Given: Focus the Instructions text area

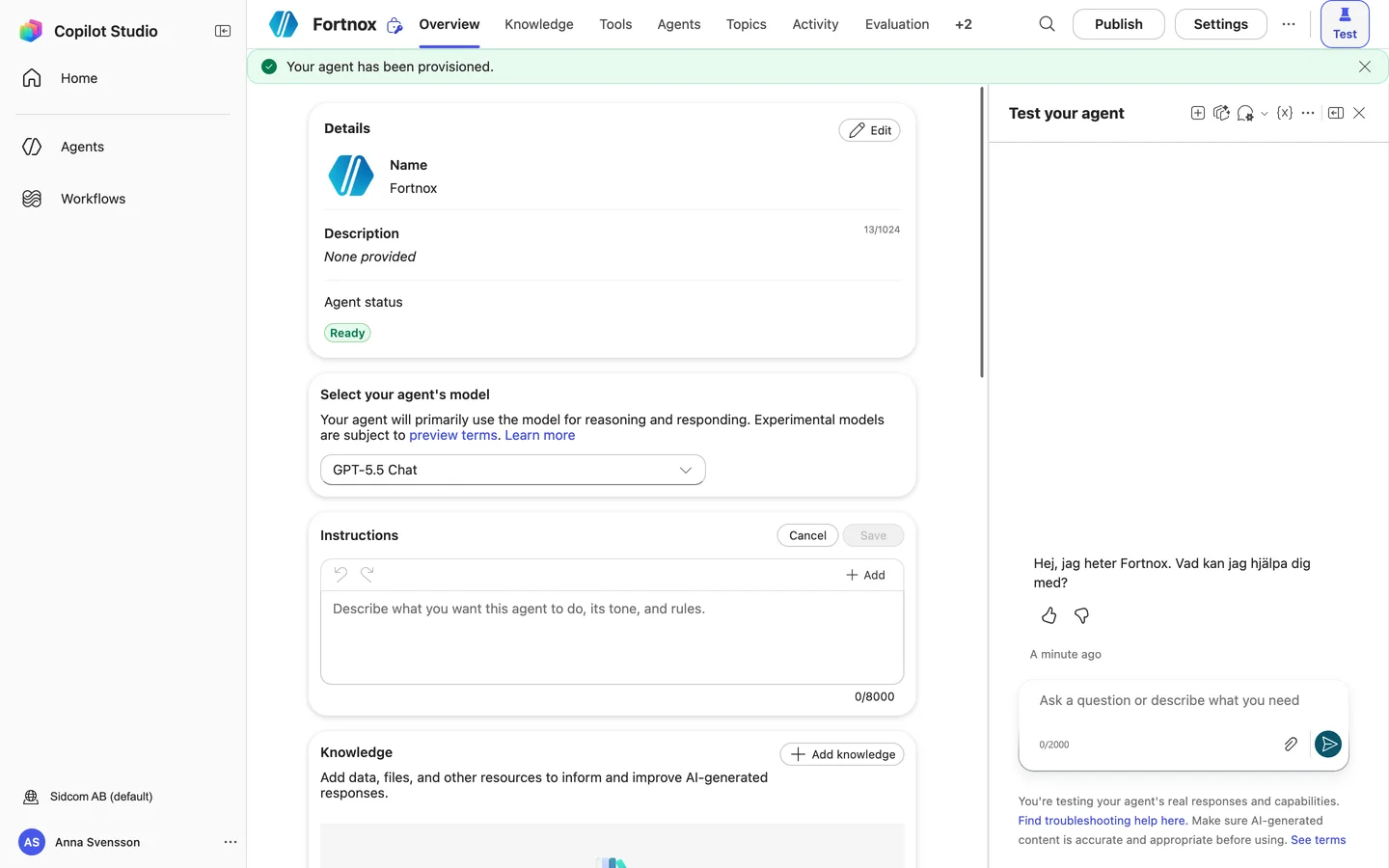Looking at the screenshot, I should pyautogui.click(x=612, y=637).
